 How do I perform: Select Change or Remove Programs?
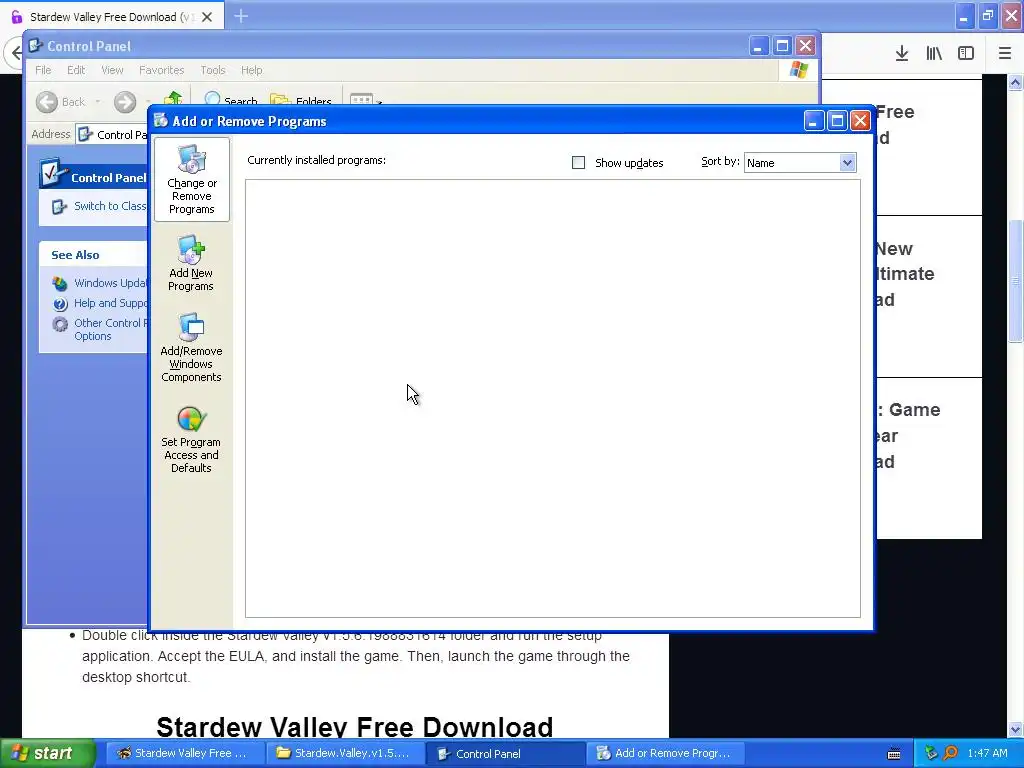coord(191,179)
